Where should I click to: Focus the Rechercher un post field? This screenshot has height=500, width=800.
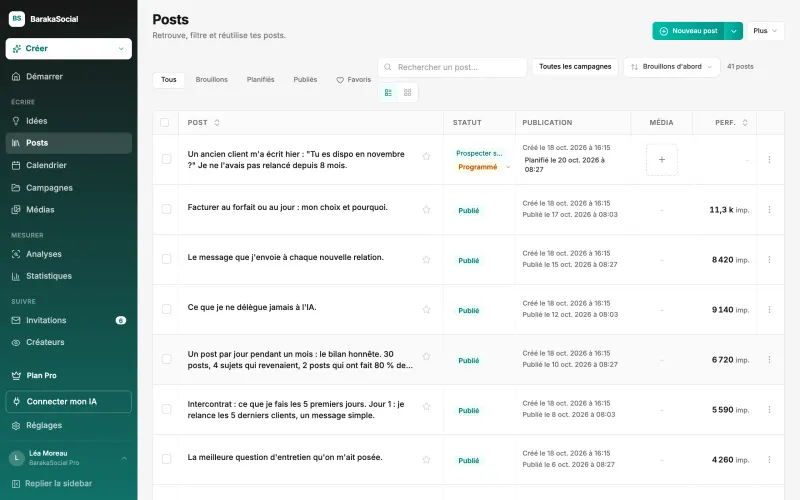[452, 67]
